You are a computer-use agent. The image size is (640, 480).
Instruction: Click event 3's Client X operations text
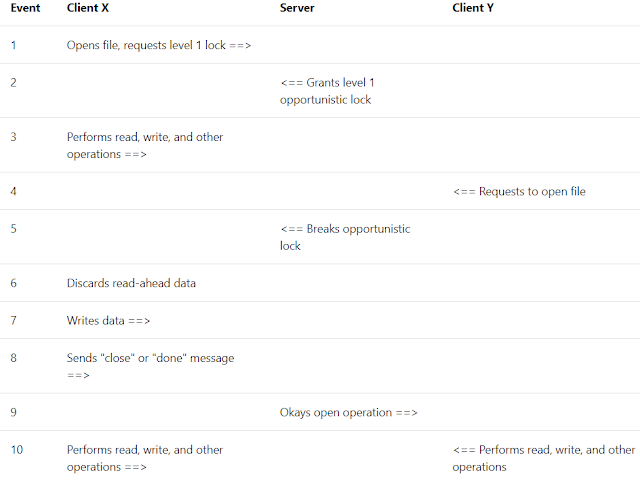tap(145, 146)
